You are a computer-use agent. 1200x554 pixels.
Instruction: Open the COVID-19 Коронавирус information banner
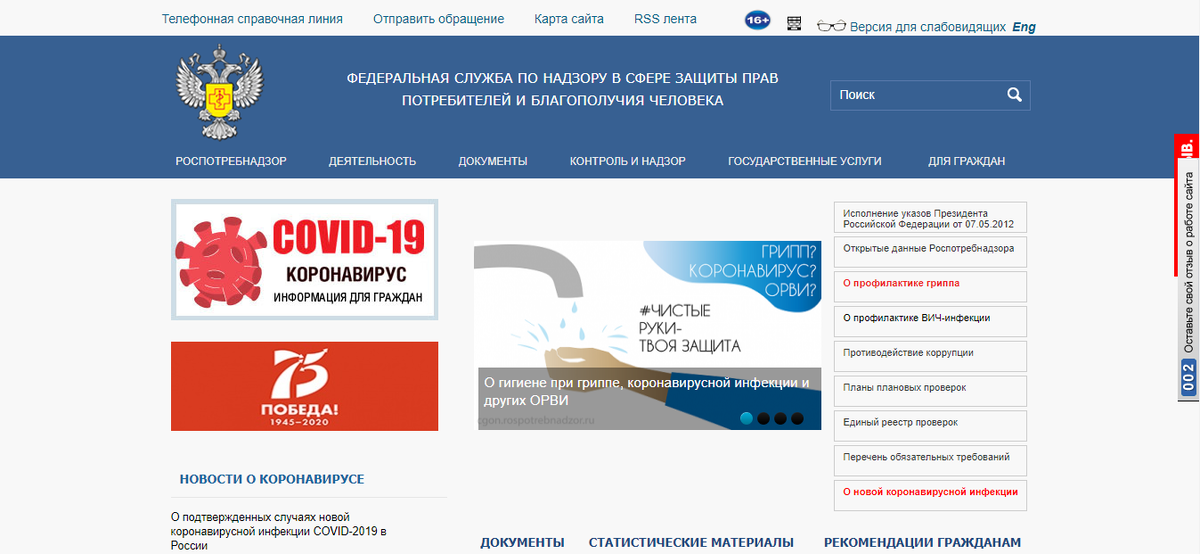[305, 259]
